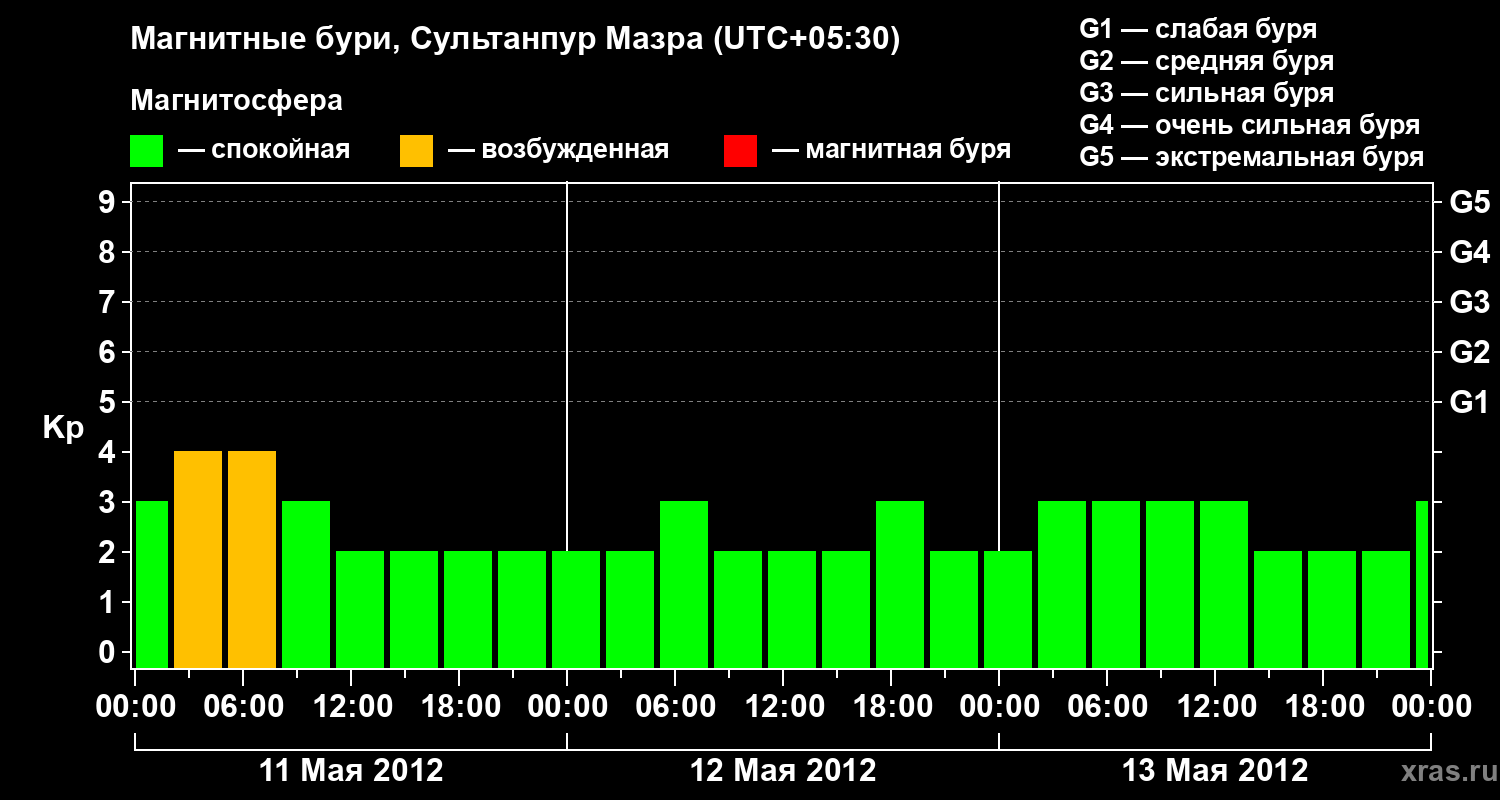The image size is (1500, 800).
Task: Click the 'G2 — средняя буря' legend line
Action: [x=1206, y=61]
